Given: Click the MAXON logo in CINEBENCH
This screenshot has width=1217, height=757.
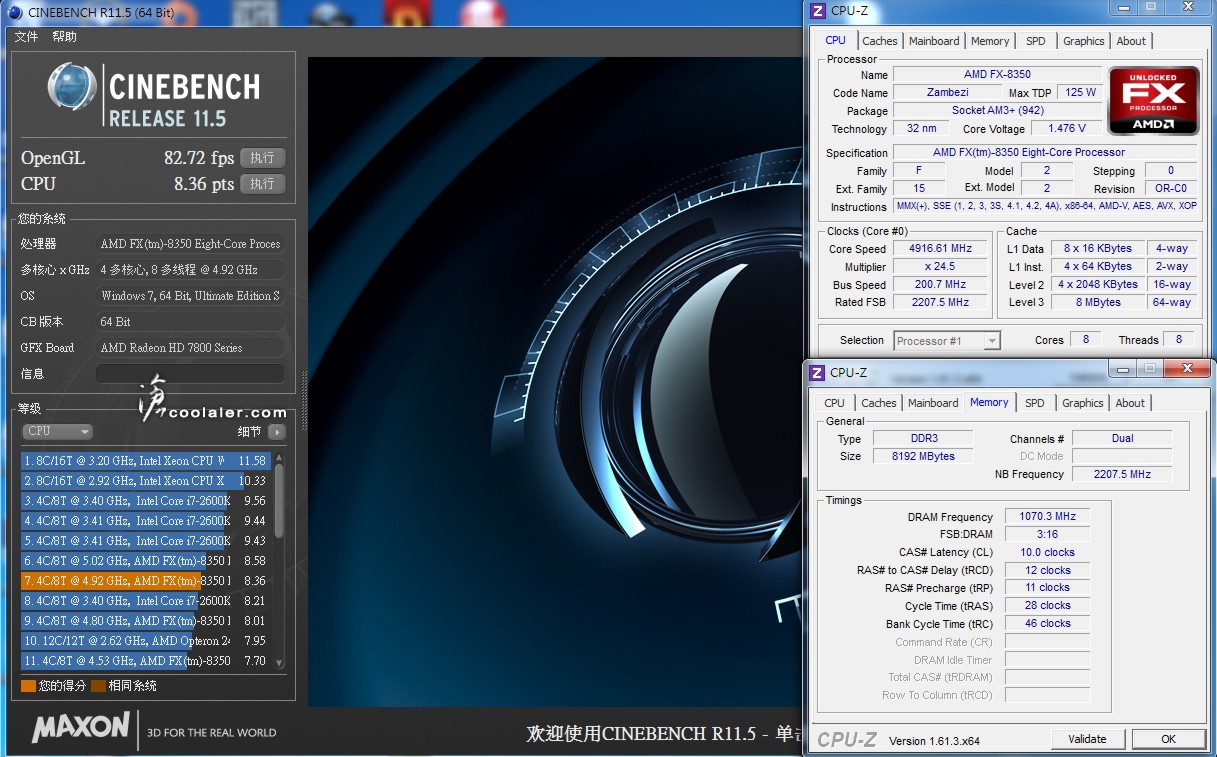Looking at the screenshot, I should coord(81,727).
